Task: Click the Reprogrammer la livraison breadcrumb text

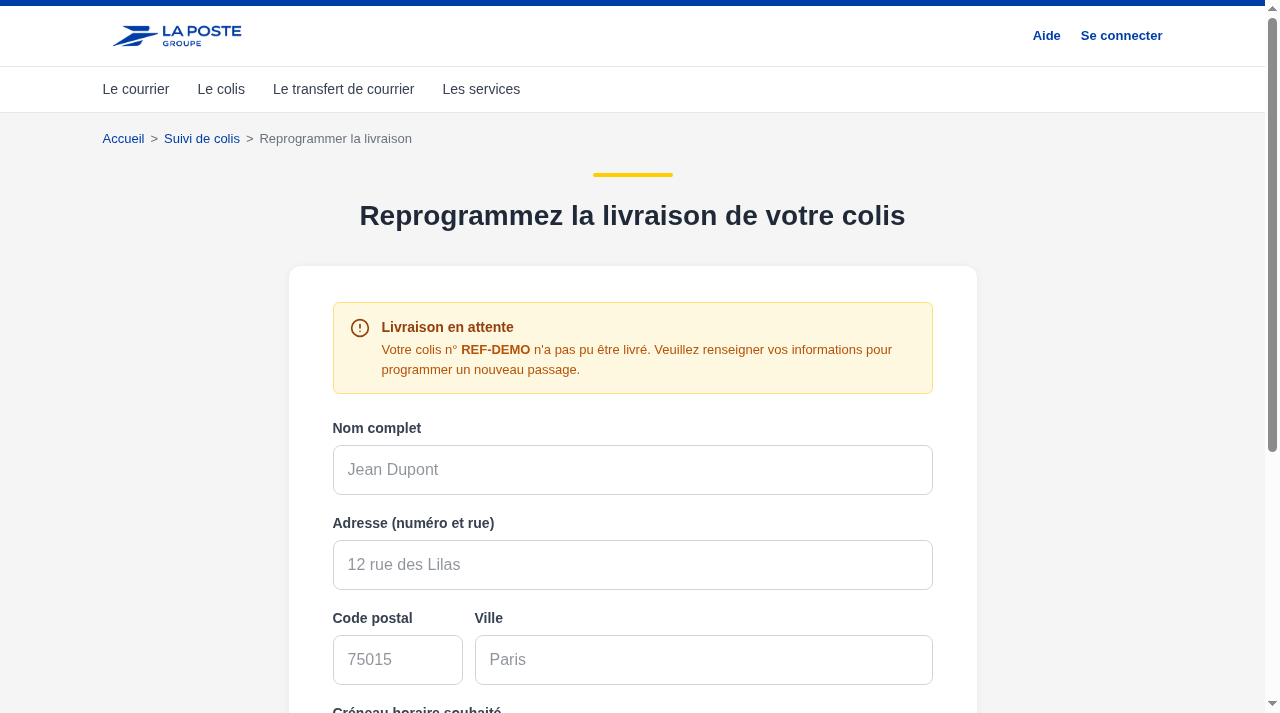Action: tap(335, 139)
